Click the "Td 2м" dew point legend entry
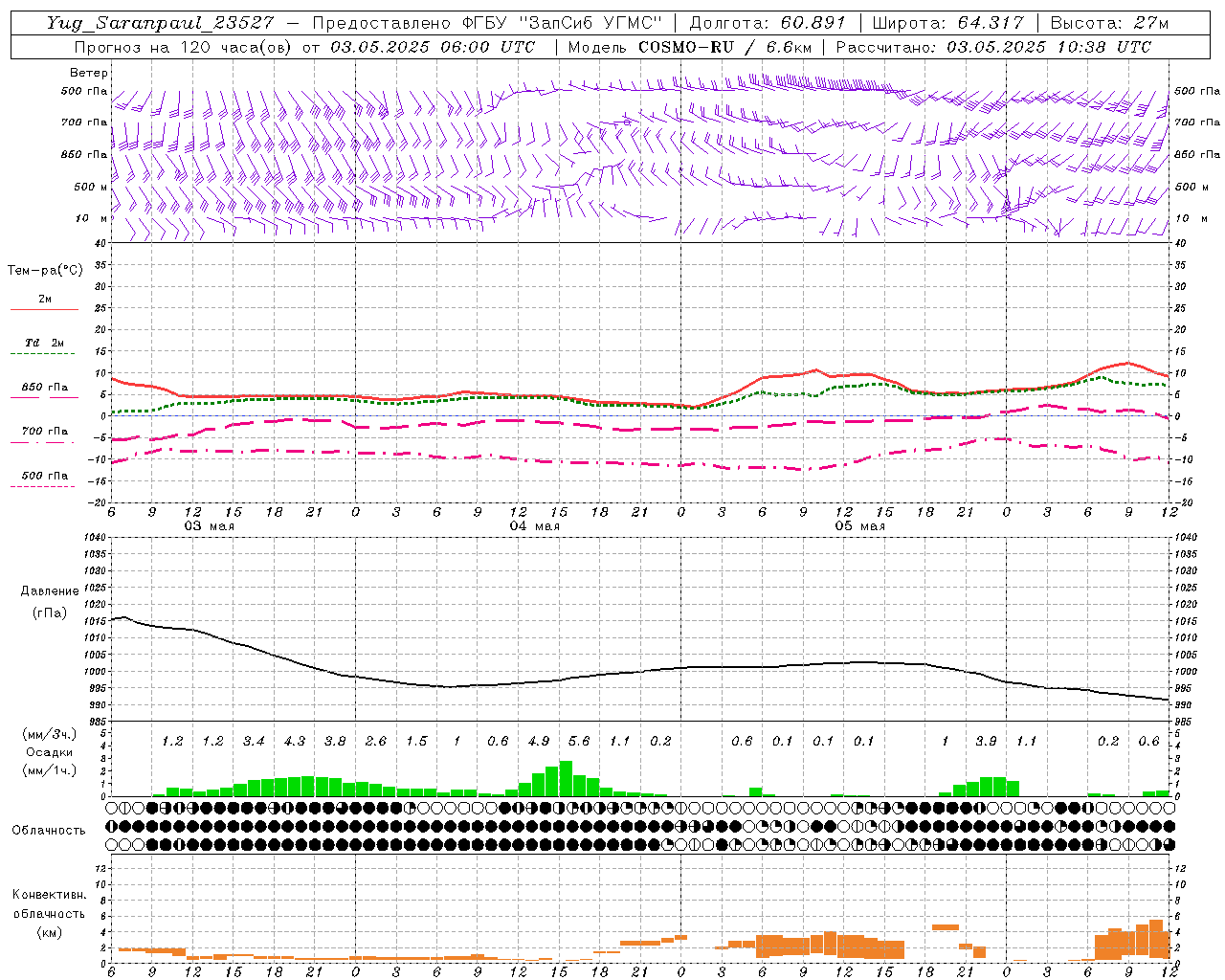Screen dimensions: 1225x980 [44, 343]
